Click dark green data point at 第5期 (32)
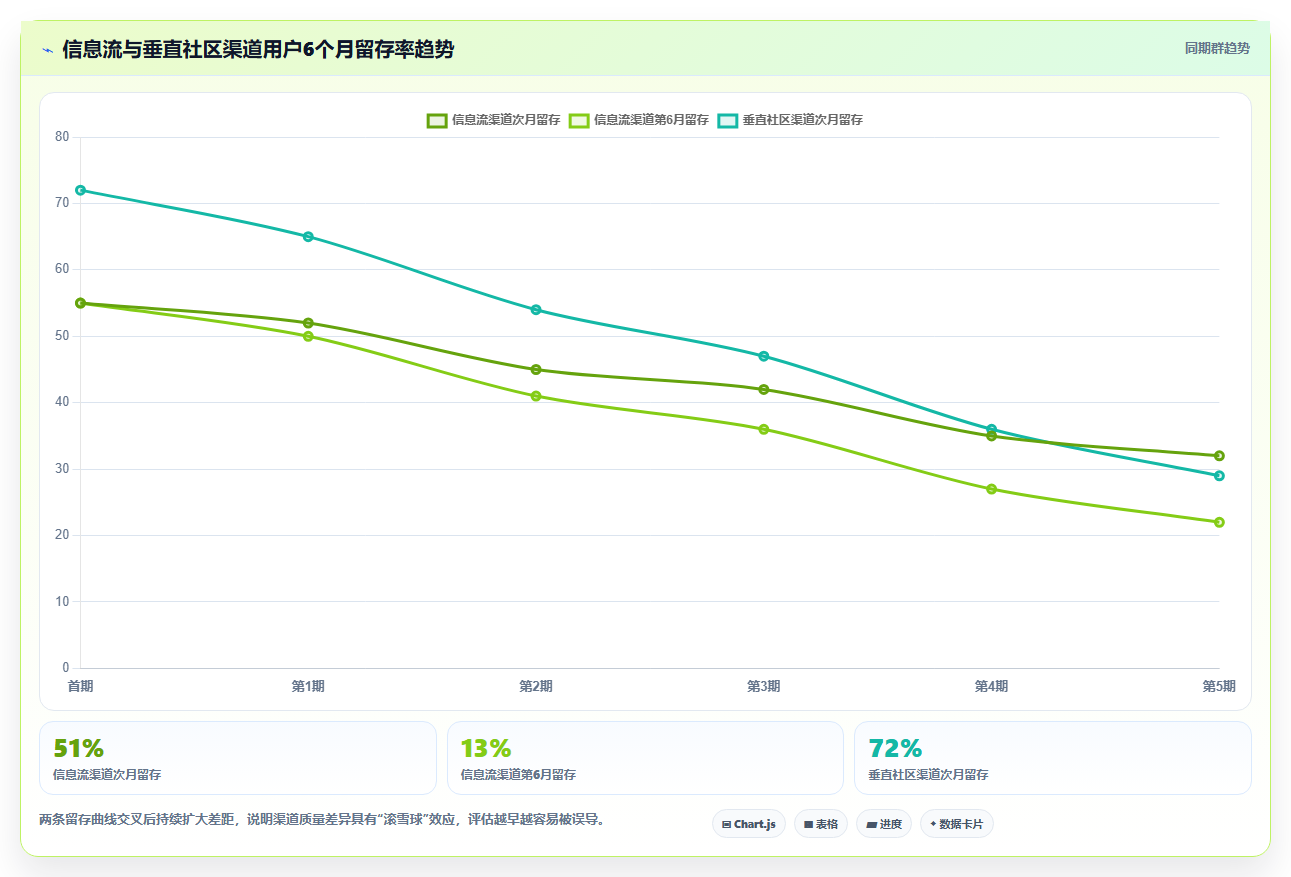 [1219, 456]
